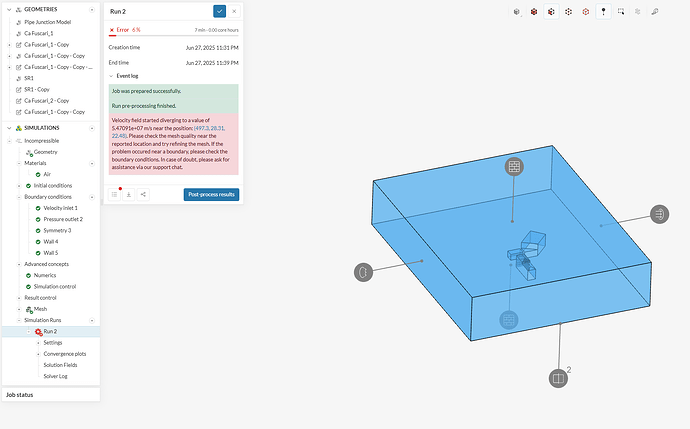Open the full event log list icon
Image resolution: width=690 pixels, height=429 pixels.
(x=114, y=194)
